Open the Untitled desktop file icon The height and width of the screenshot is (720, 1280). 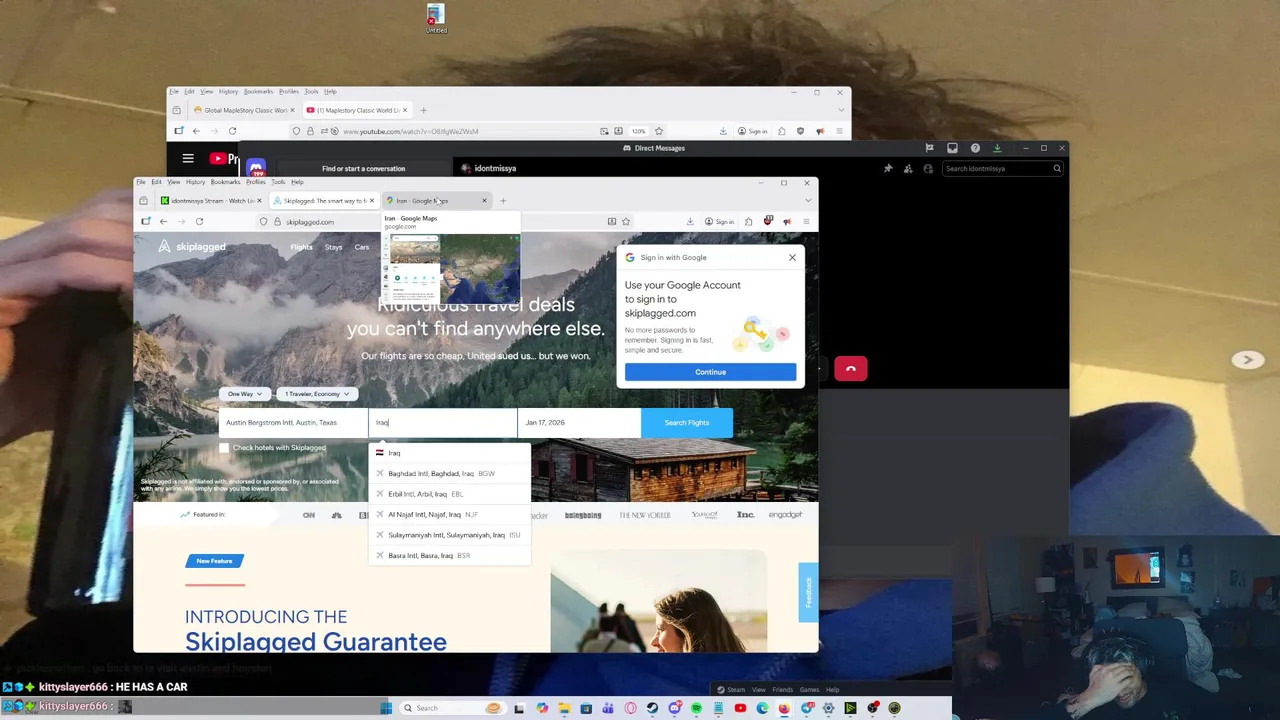click(x=435, y=19)
